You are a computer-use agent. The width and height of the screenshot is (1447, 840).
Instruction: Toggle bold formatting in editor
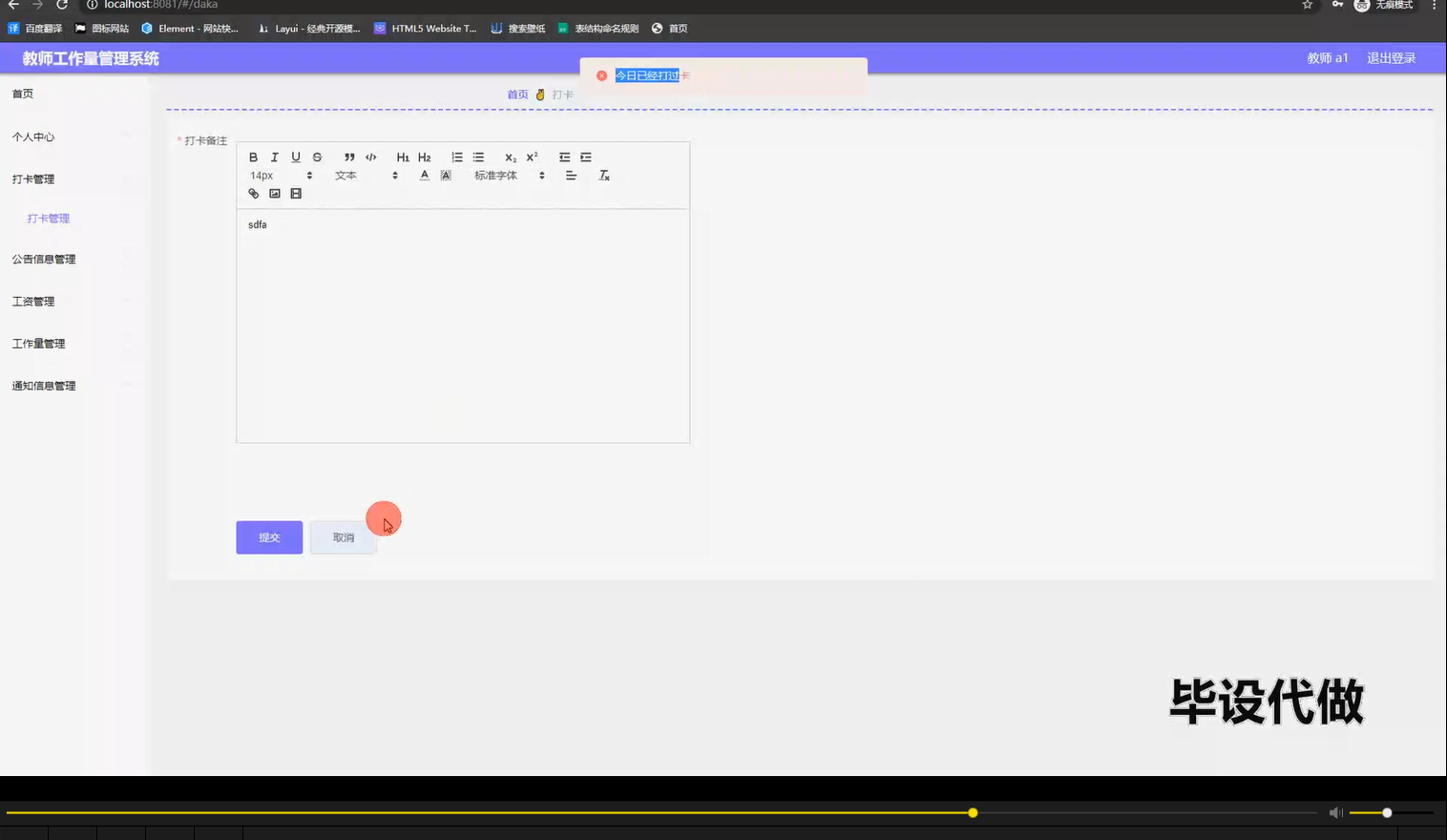pyautogui.click(x=253, y=157)
